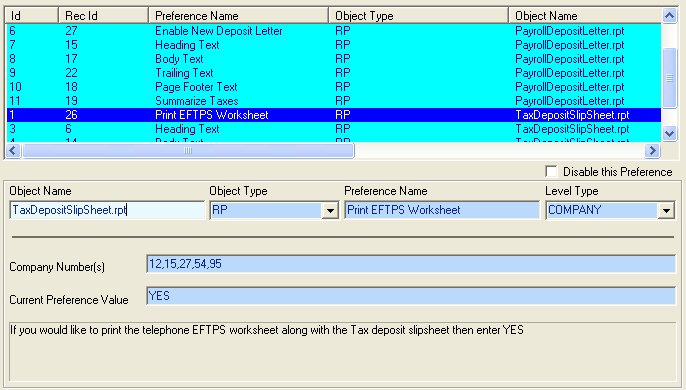Click the horizontal scroll left arrow
Image resolution: width=686 pixels, height=390 pixels.
click(x=13, y=151)
